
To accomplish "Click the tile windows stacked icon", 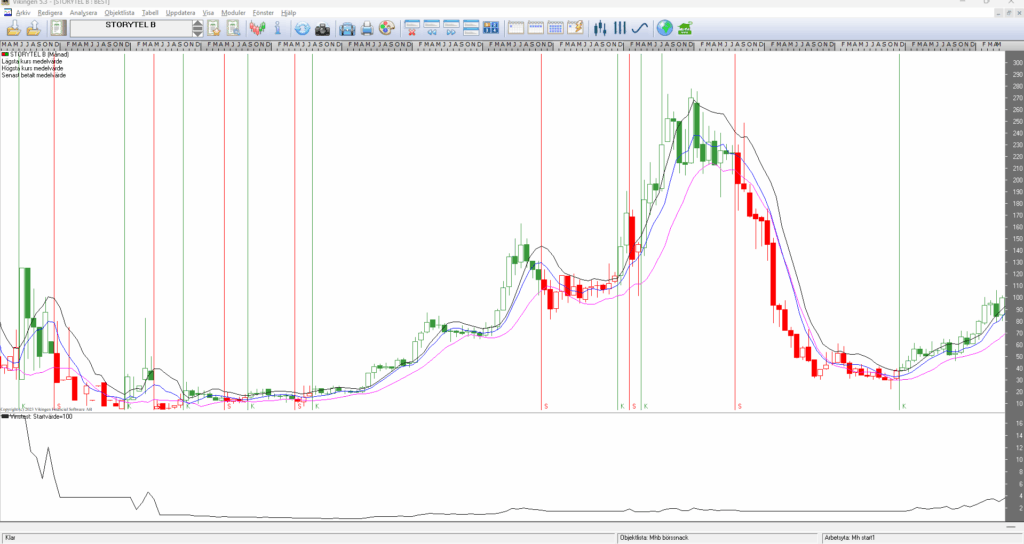I will 471,28.
